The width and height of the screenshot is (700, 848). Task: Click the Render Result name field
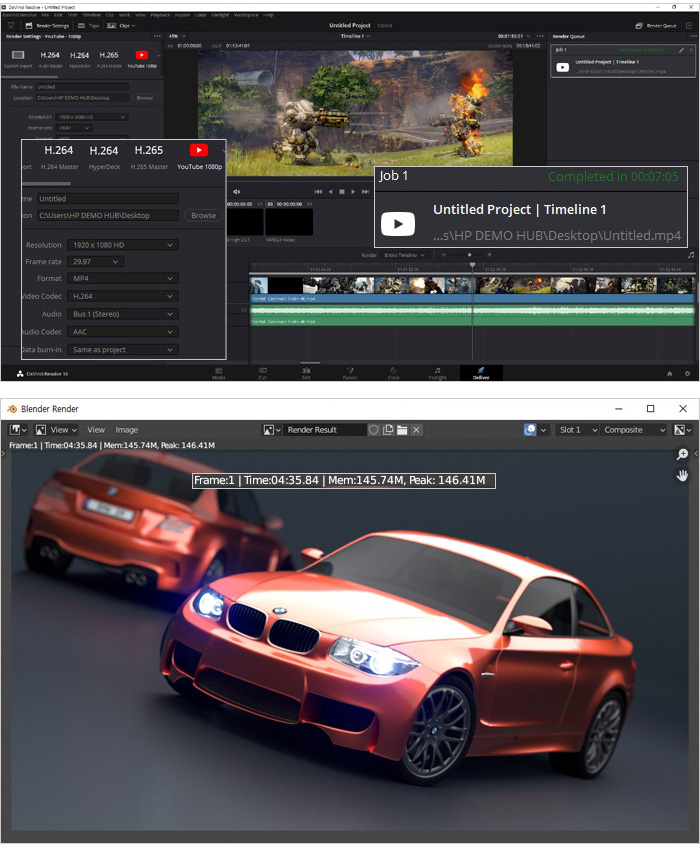325,429
